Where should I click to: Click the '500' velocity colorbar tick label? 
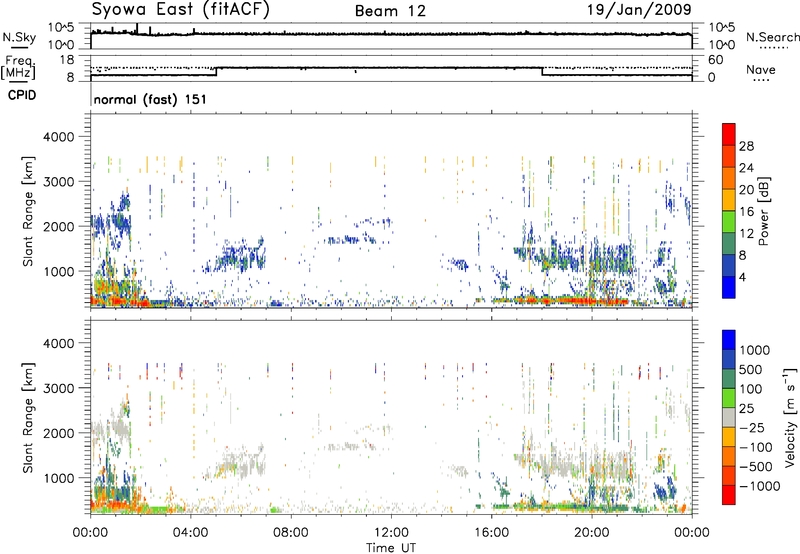click(x=751, y=369)
